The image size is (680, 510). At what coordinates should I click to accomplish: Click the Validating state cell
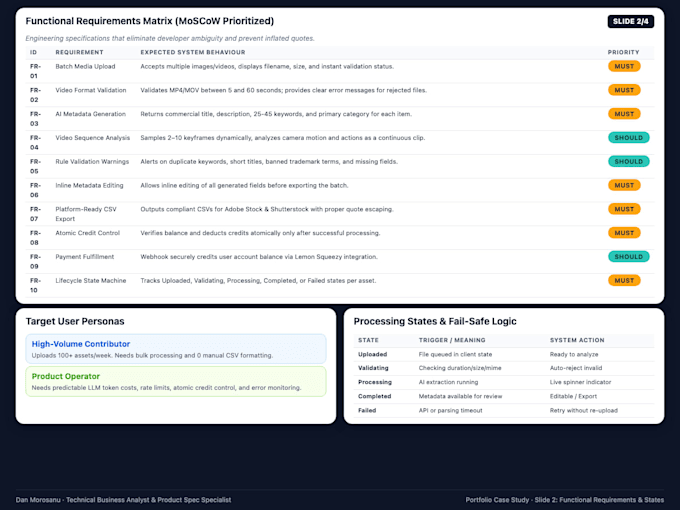[373, 368]
